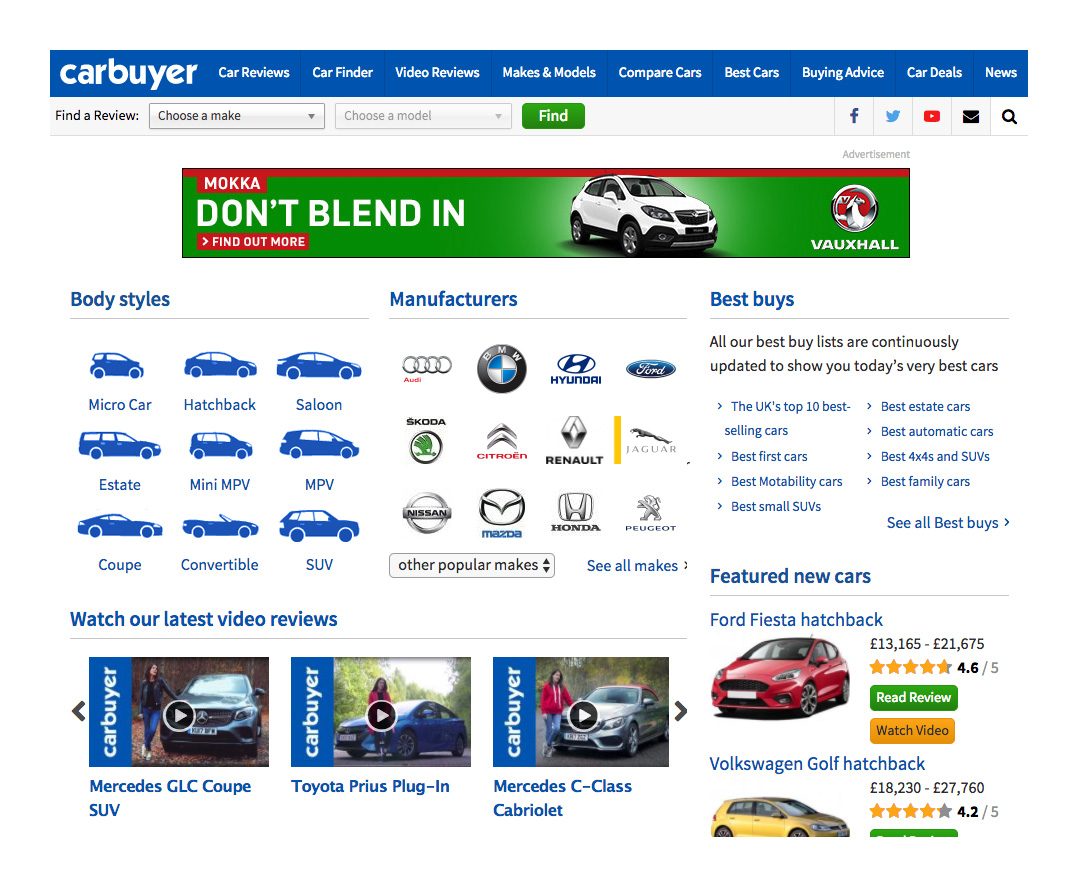
Task: Expand the other popular makes dropdown
Action: coord(472,565)
